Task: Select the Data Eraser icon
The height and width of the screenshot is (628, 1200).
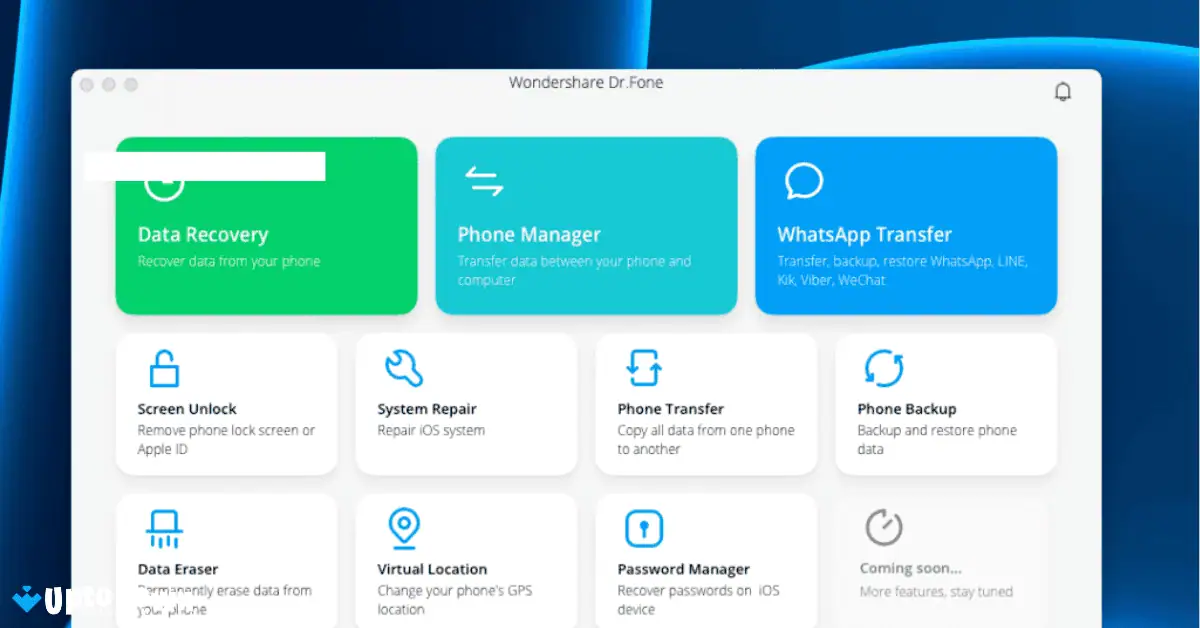Action: click(x=162, y=525)
